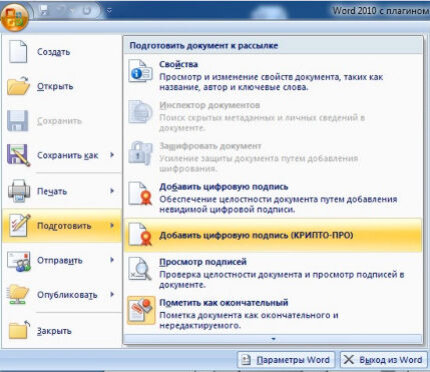This screenshot has width=430, height=372.
Task: Expand the Печать submenu arrow
Action: pos(112,191)
